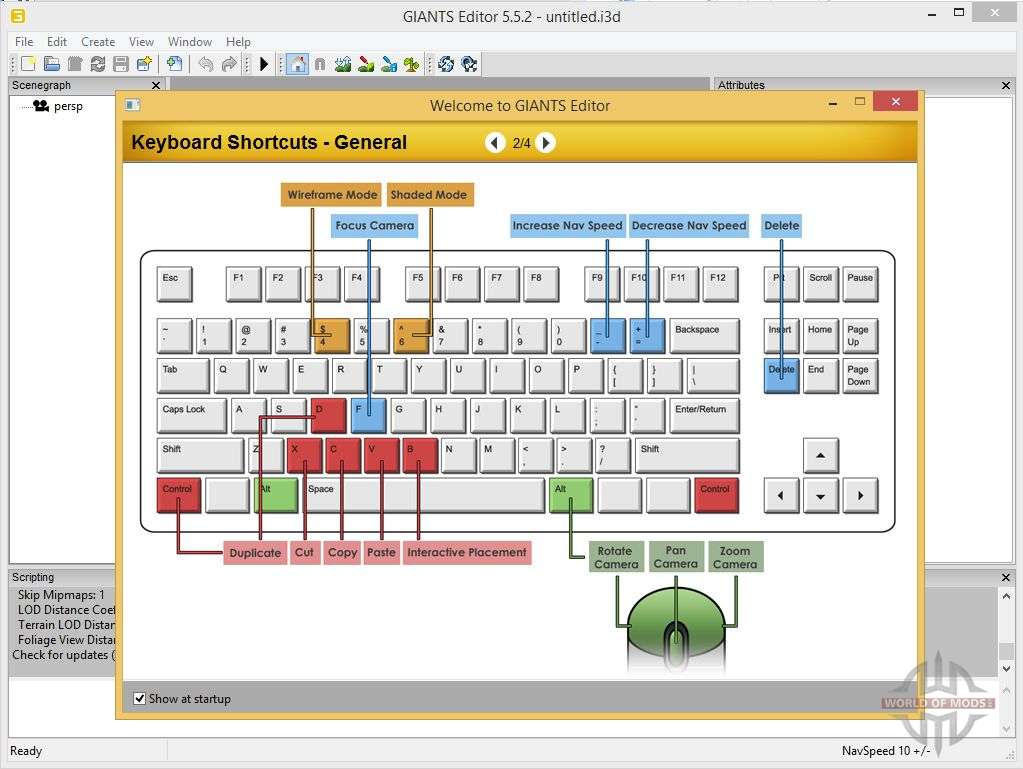Click the Rotate Camera label
The width and height of the screenshot is (1023, 769).
click(616, 557)
